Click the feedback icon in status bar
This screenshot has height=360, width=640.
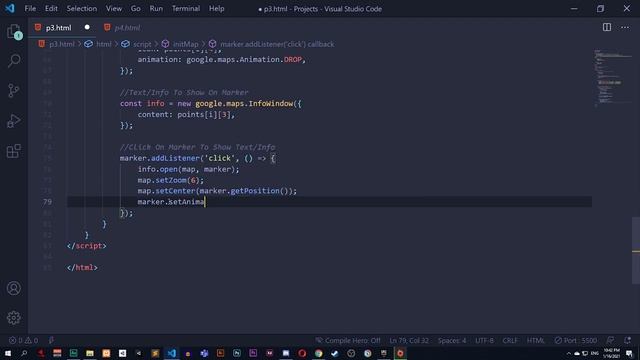pyautogui.click(x=610, y=340)
